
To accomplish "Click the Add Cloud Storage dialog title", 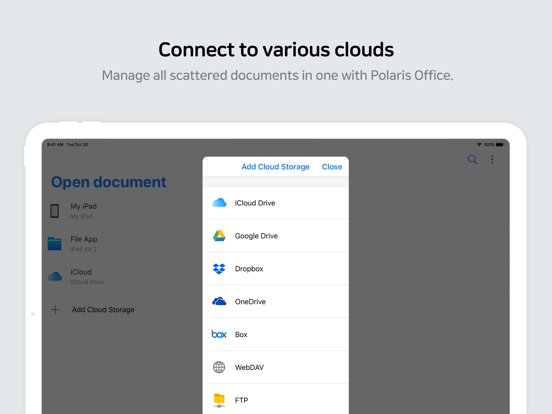I will click(x=275, y=167).
